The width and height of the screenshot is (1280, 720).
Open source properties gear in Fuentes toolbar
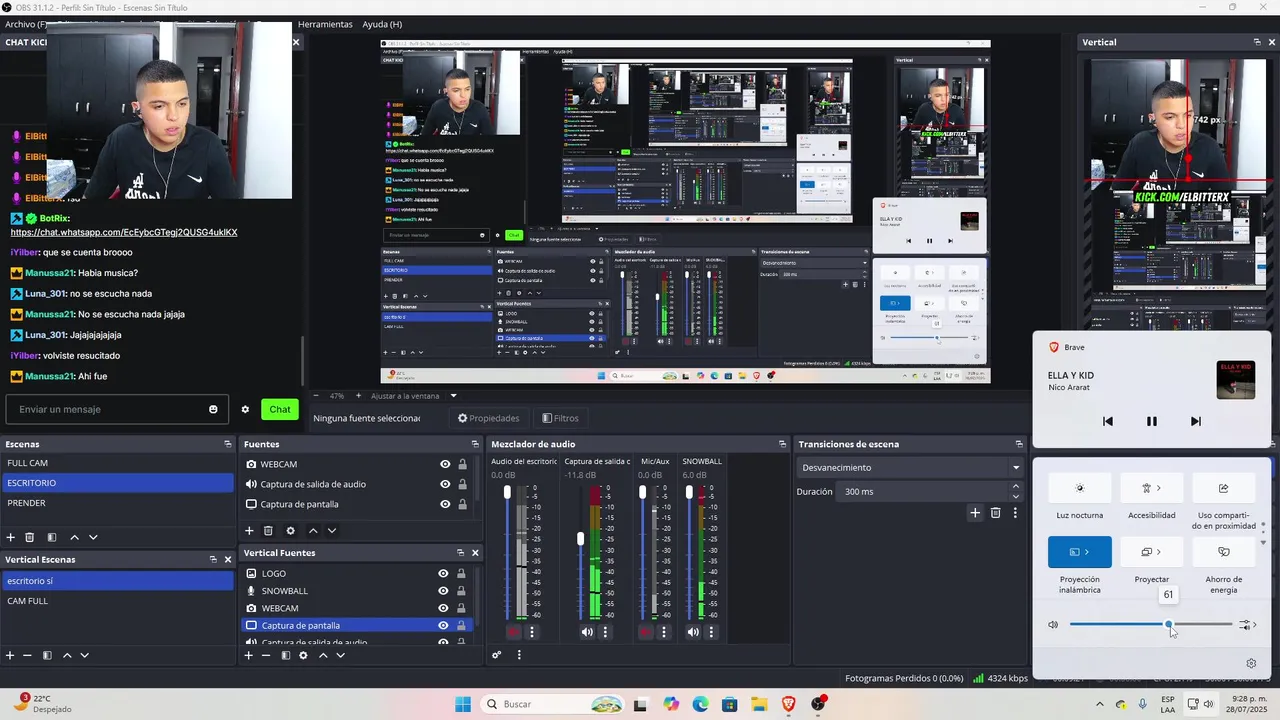point(290,531)
